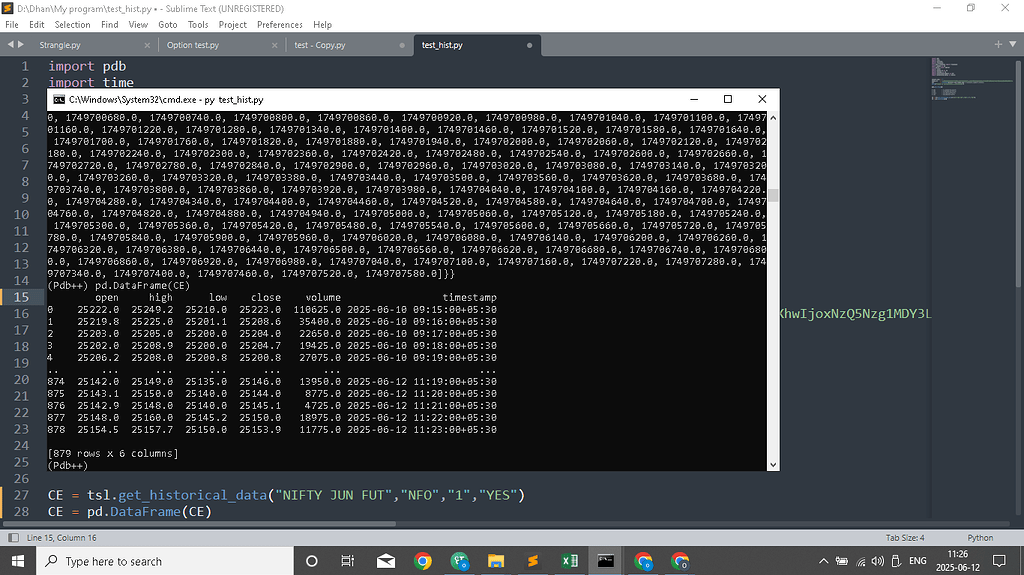Open first Google Chrome taskbar icon
This screenshot has height=575, width=1024.
pyautogui.click(x=423, y=561)
